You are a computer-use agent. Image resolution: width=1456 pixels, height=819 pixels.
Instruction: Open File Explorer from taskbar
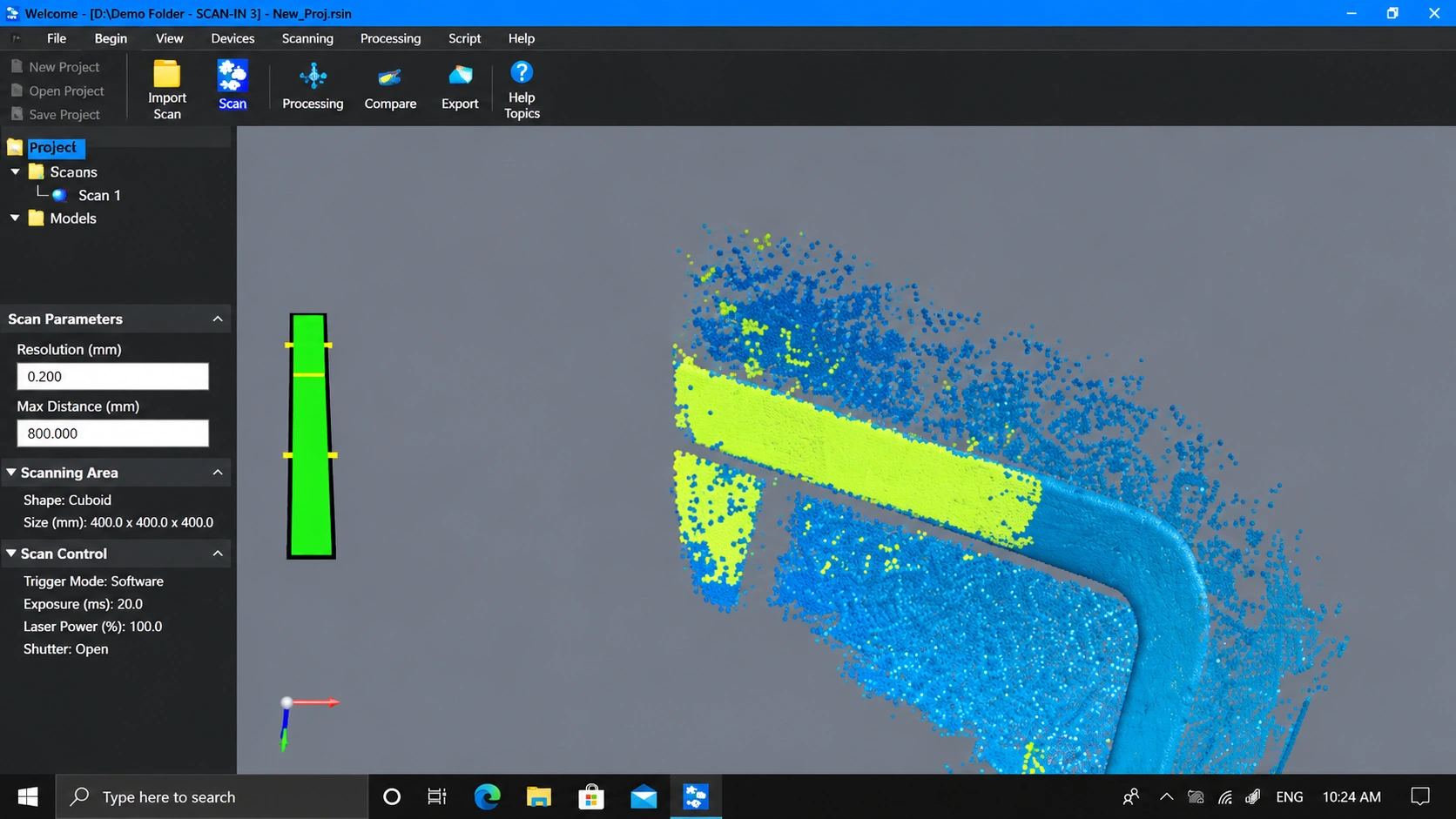click(x=539, y=796)
